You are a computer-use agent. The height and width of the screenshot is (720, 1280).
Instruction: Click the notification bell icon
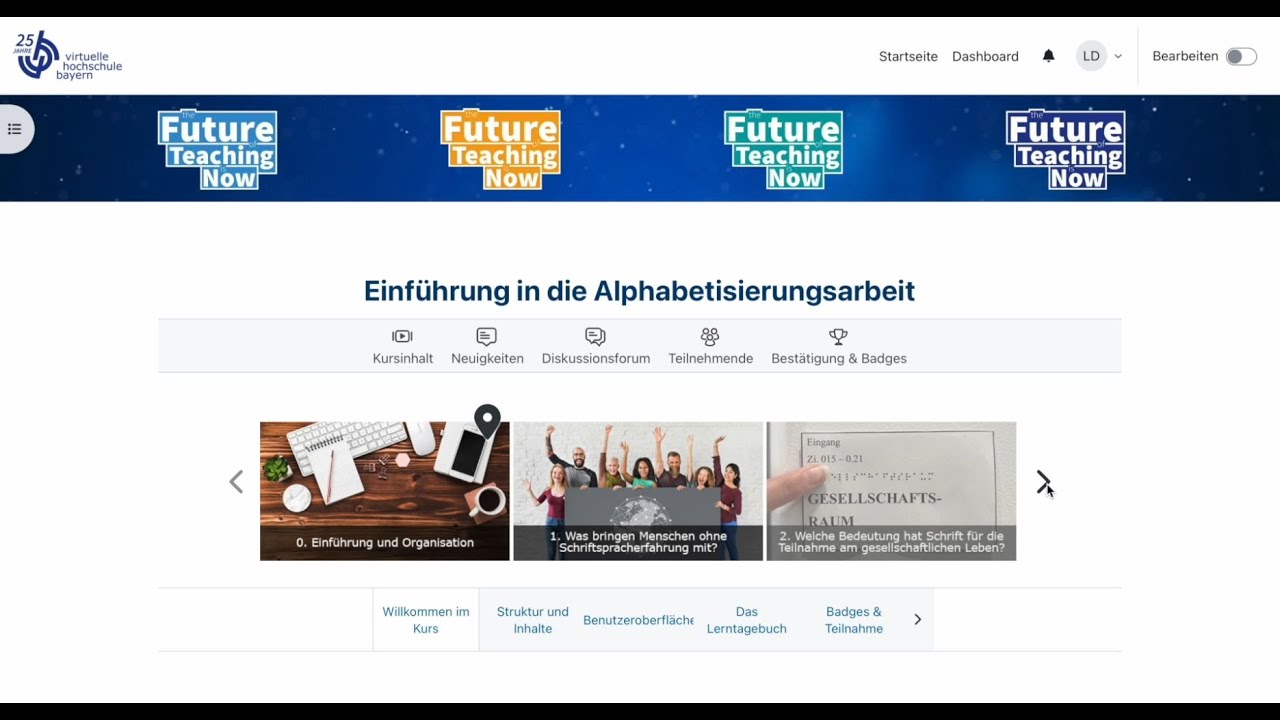1048,56
